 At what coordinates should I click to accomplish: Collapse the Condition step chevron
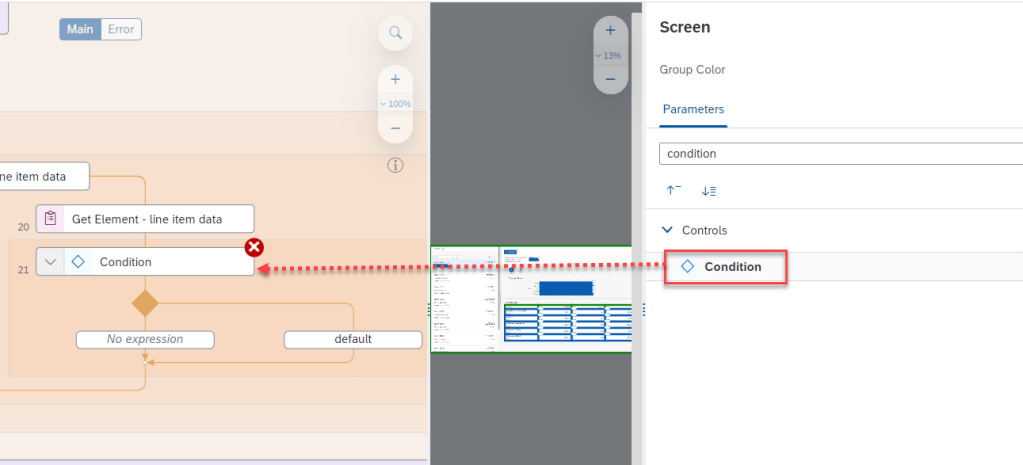coord(51,262)
